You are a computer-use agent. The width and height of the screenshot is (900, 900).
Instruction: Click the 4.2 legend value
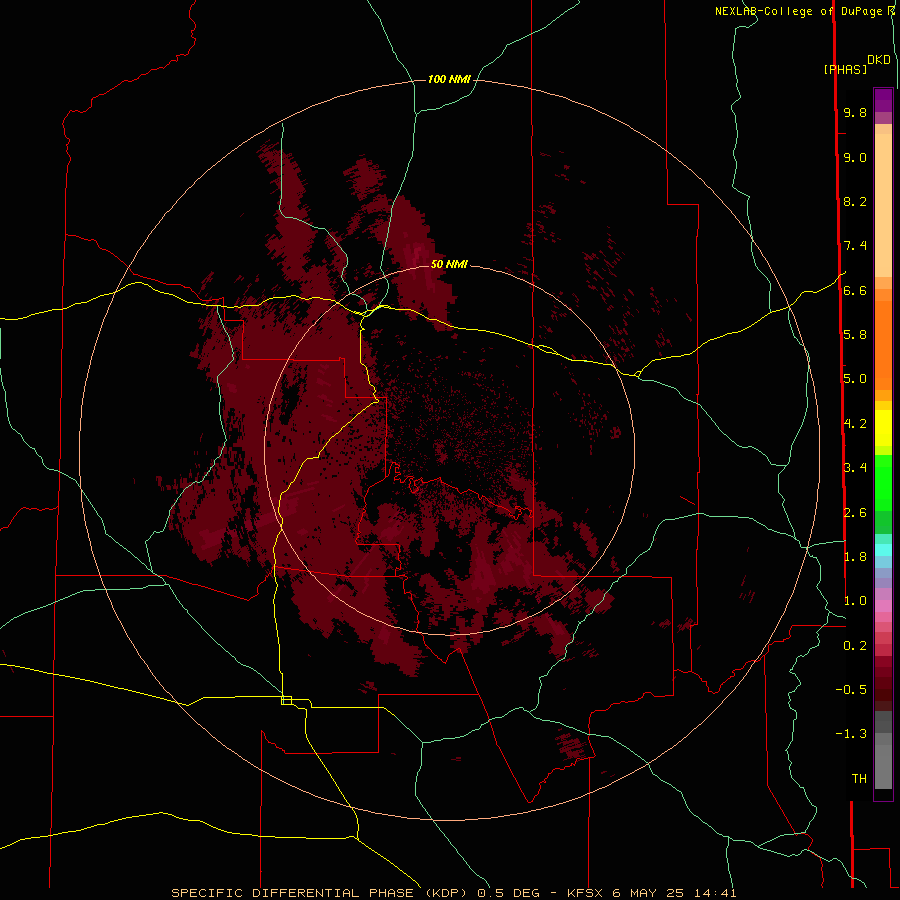[855, 424]
